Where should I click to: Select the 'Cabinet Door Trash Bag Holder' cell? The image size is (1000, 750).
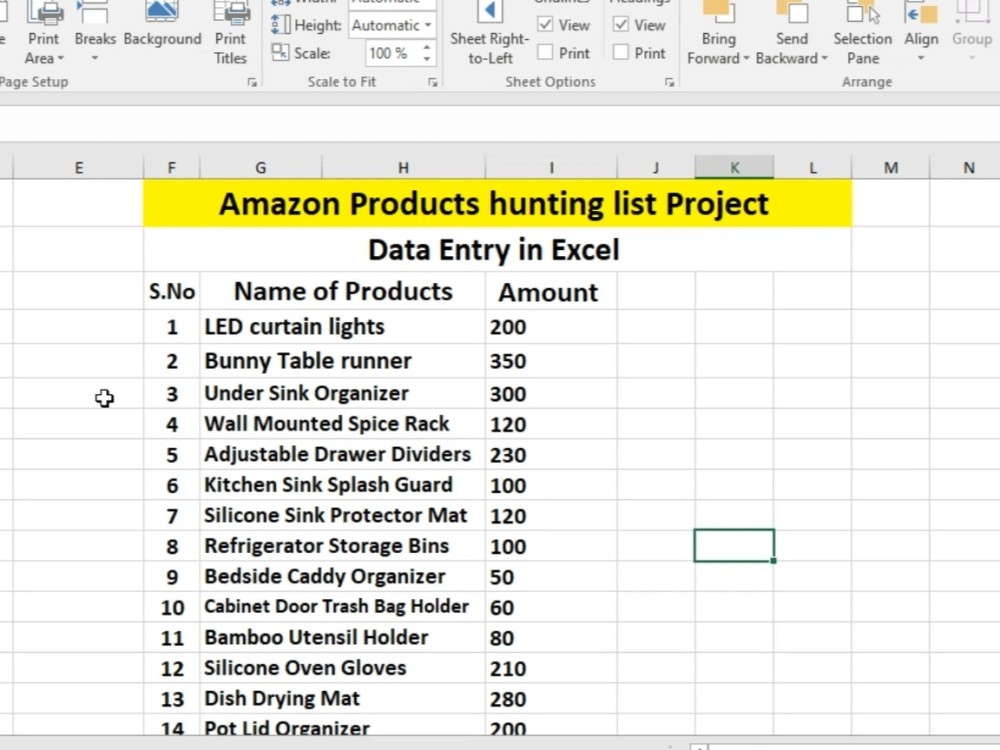(x=342, y=607)
